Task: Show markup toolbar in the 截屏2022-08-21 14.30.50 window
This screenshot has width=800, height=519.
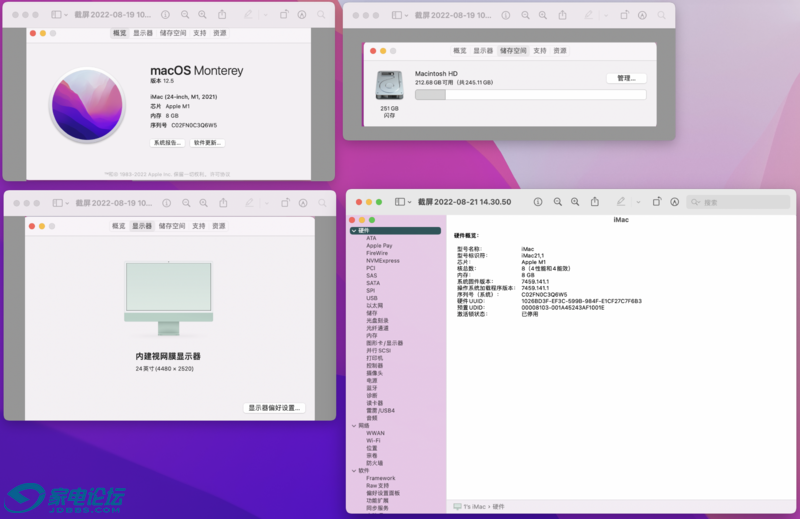Action: (674, 202)
